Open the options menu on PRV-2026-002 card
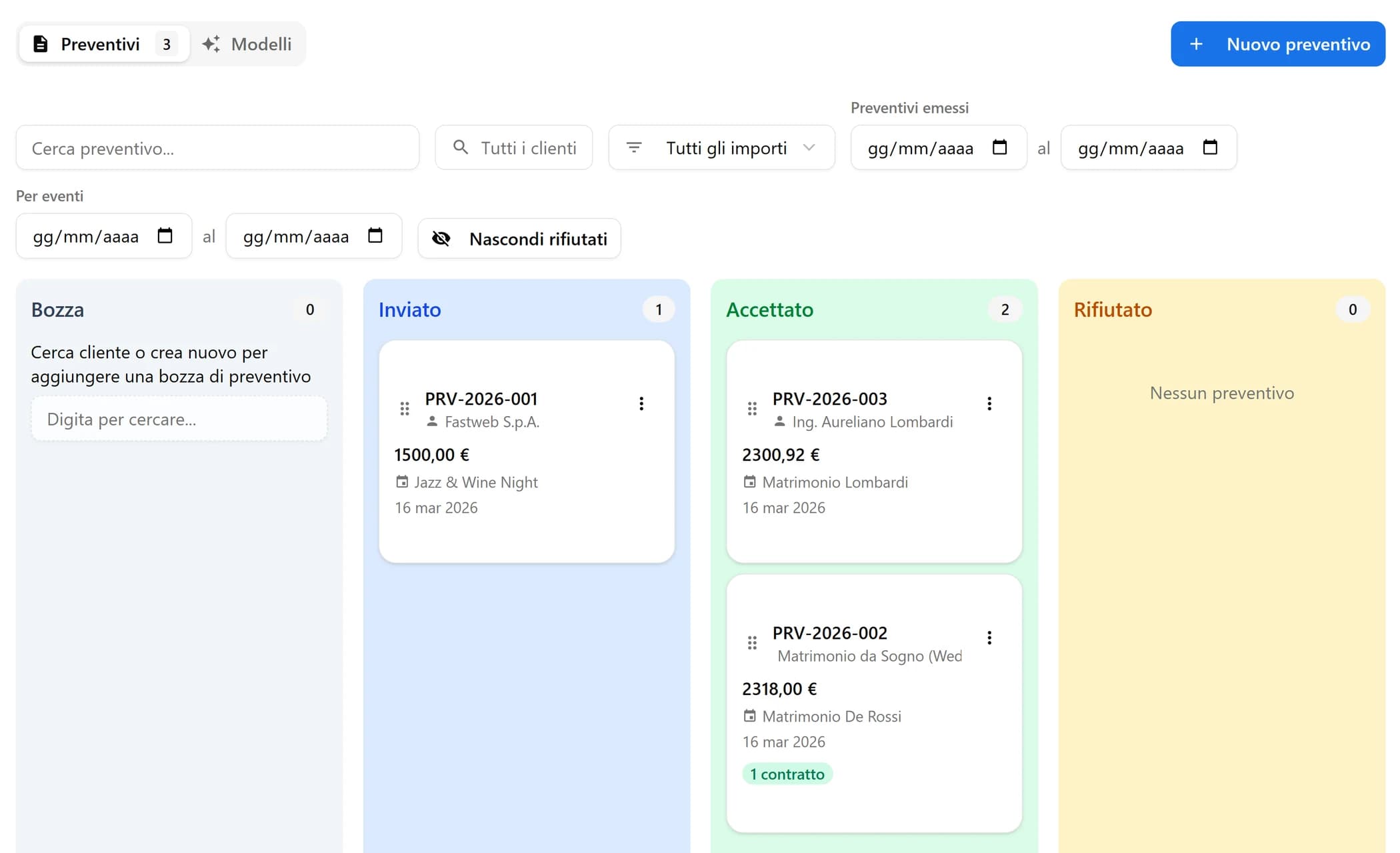 [x=989, y=637]
